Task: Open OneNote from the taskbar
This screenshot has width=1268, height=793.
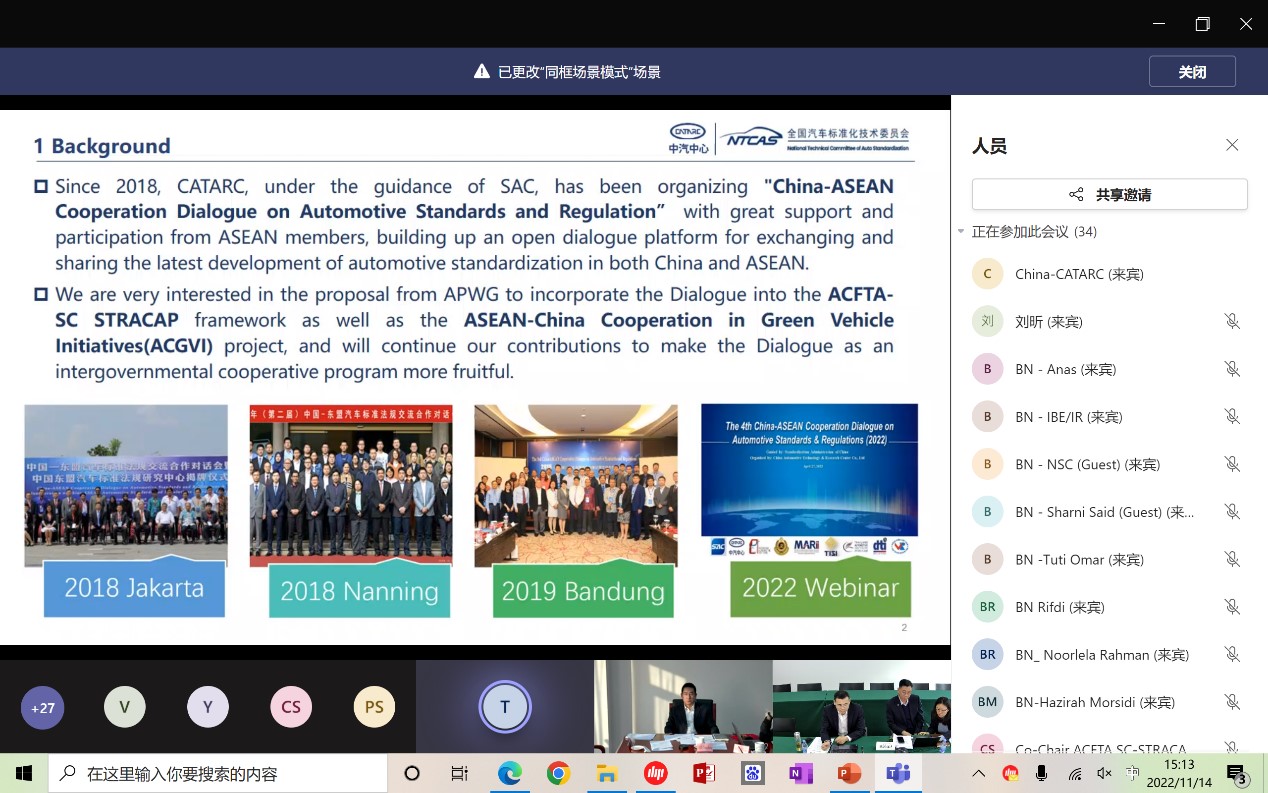Action: [801, 773]
